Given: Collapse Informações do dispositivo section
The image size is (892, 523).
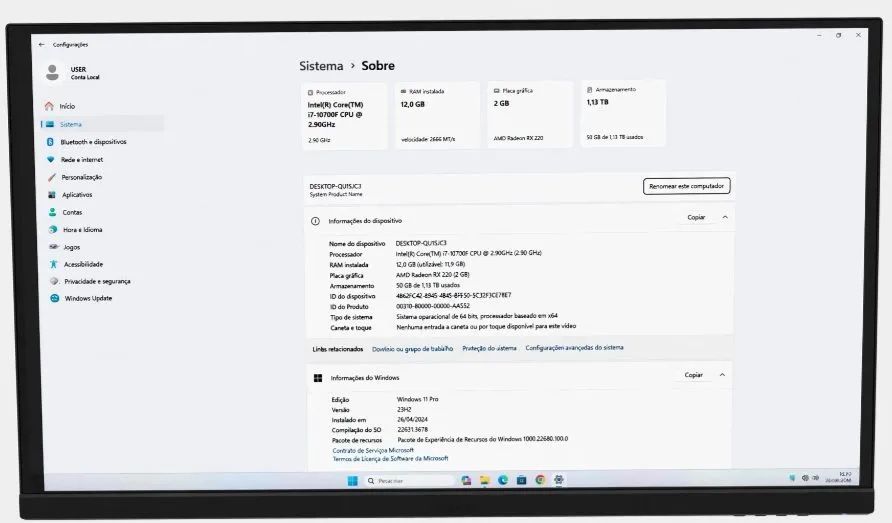Looking at the screenshot, I should (x=725, y=217).
